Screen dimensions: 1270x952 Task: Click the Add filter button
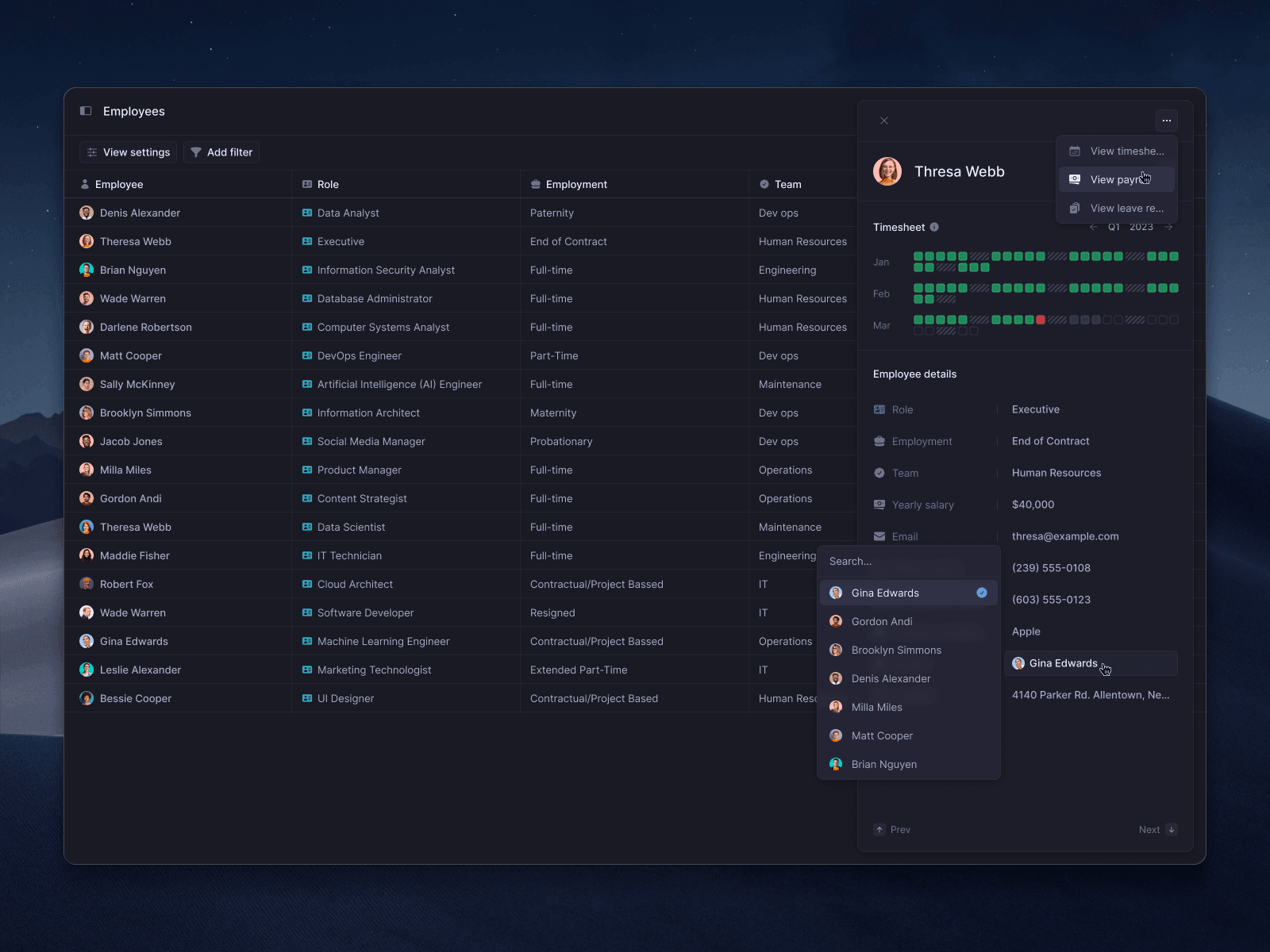[221, 152]
